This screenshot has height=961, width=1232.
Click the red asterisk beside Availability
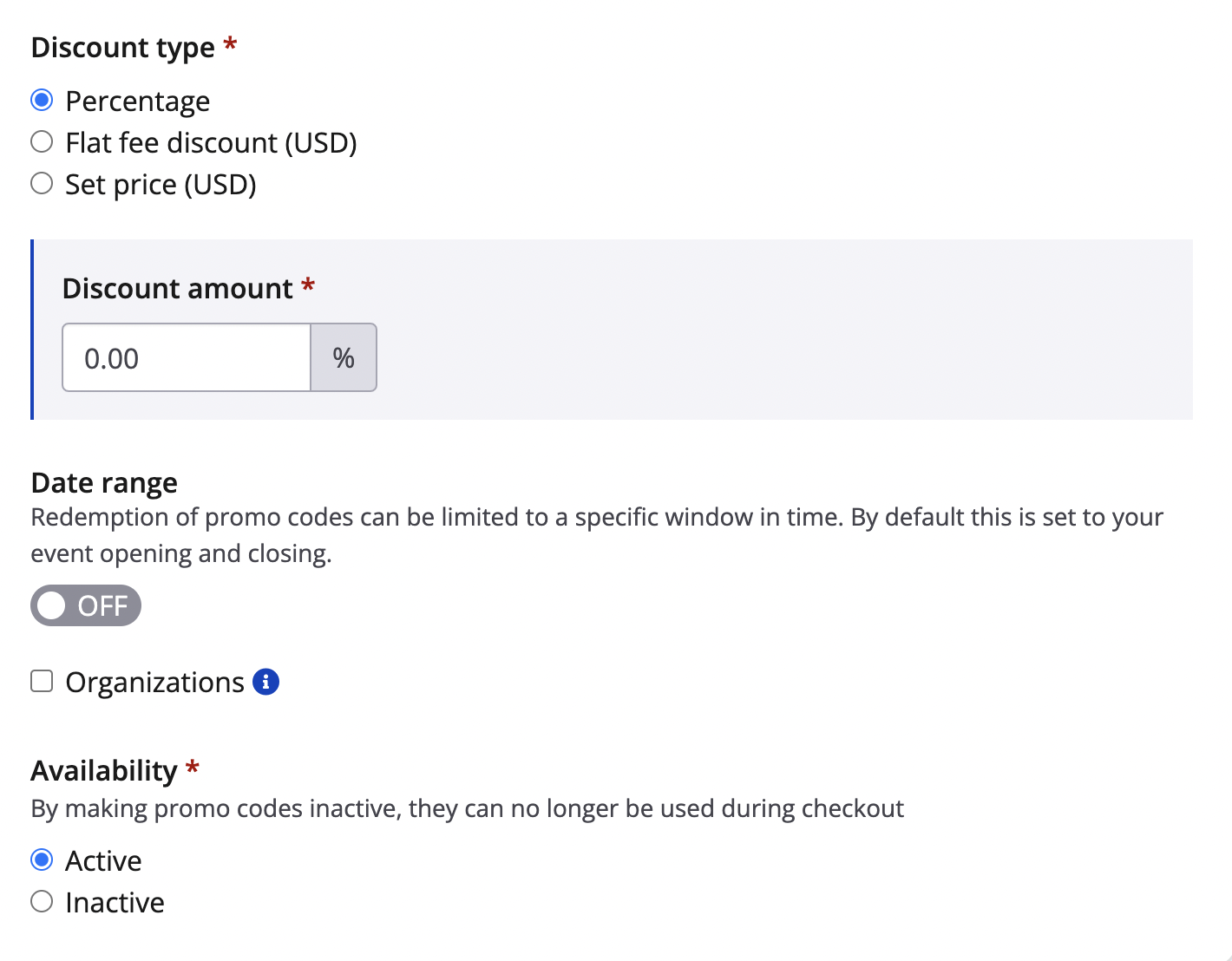click(x=193, y=768)
